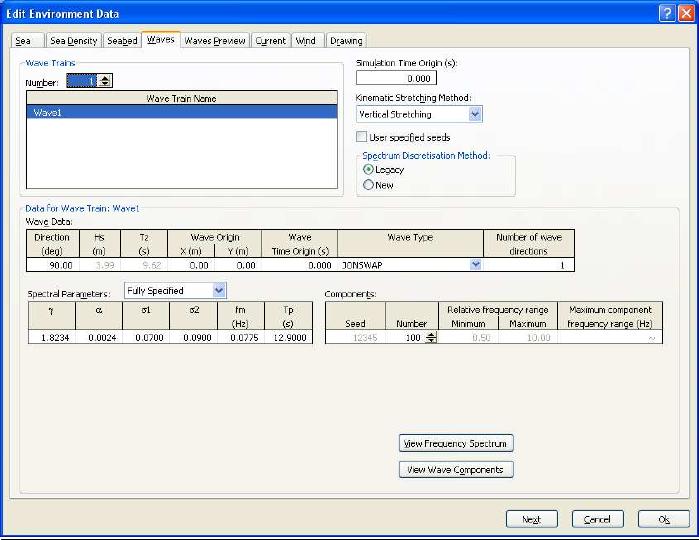Open the Seabed tab
The height and width of the screenshot is (540, 699).
point(122,41)
